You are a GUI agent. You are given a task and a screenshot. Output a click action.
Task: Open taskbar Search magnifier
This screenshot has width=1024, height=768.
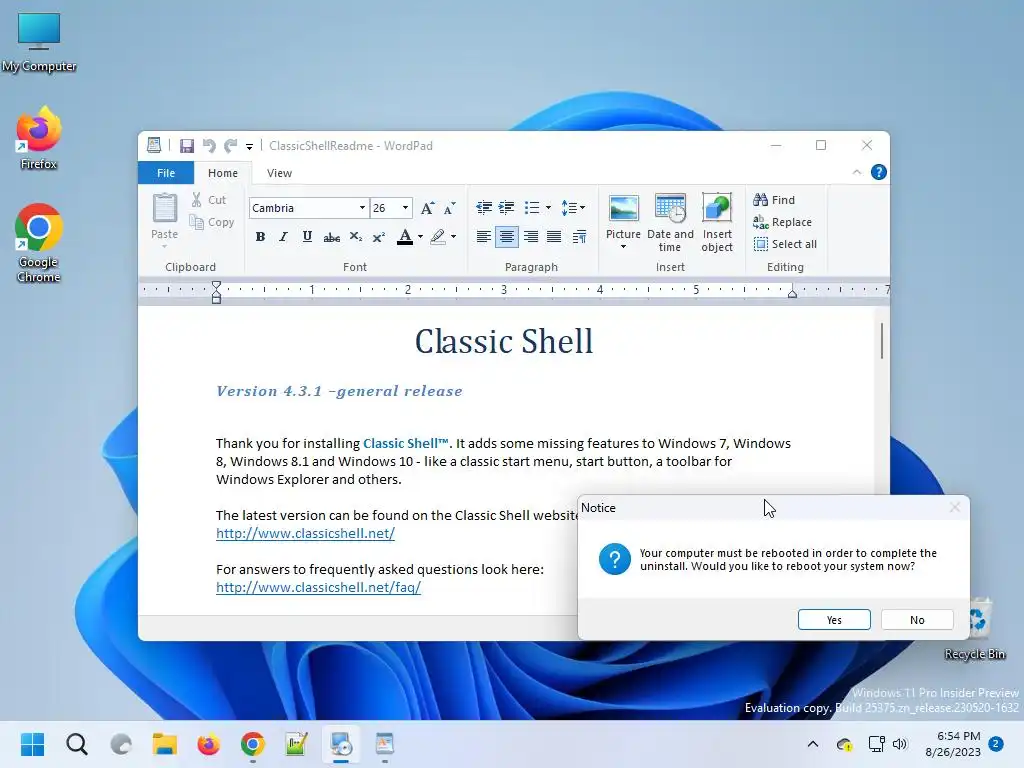tap(77, 744)
